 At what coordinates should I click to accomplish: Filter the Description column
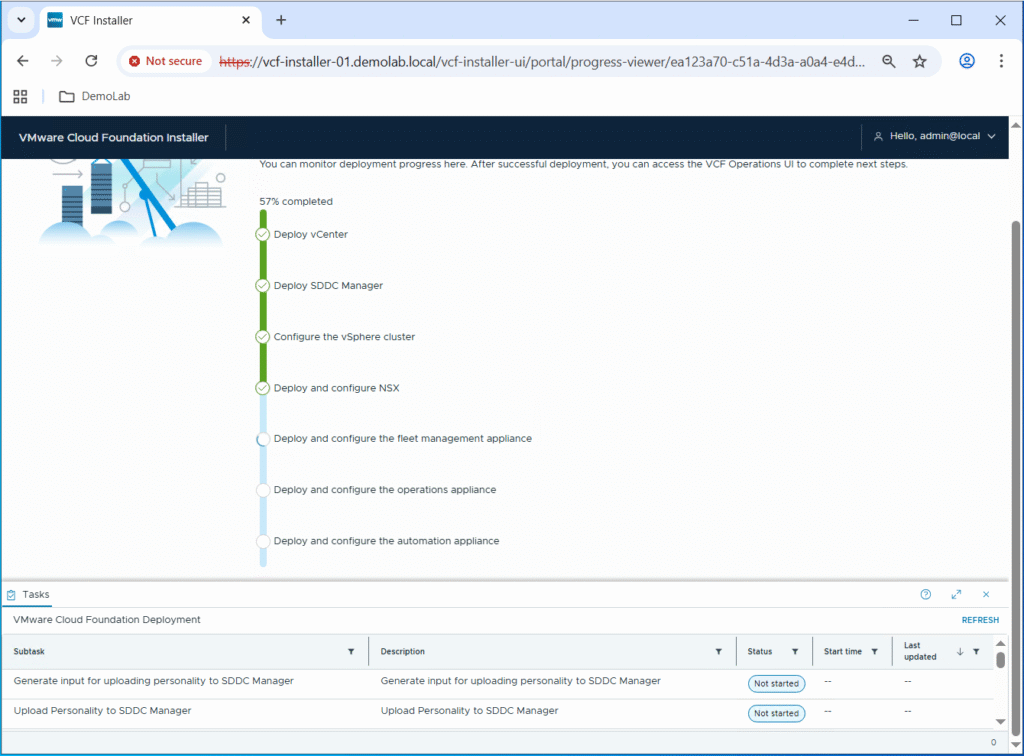[x=718, y=652]
